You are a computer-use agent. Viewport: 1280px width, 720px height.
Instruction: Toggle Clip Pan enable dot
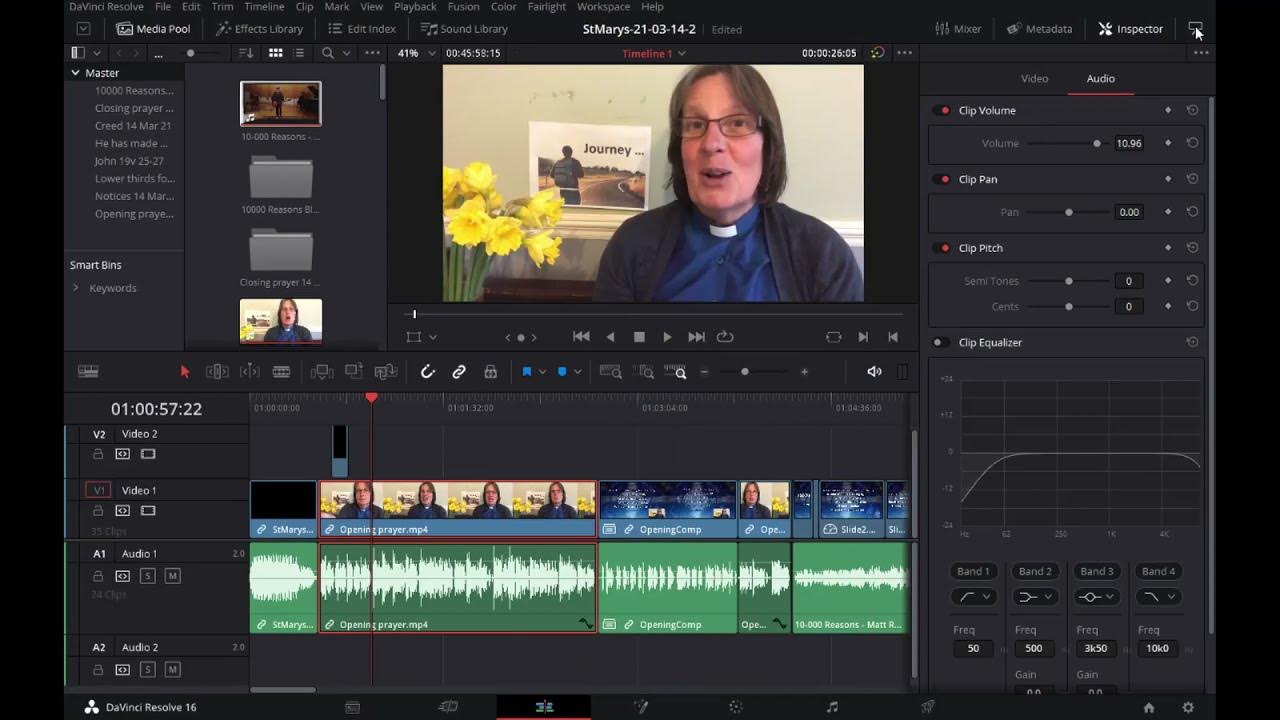(944, 180)
